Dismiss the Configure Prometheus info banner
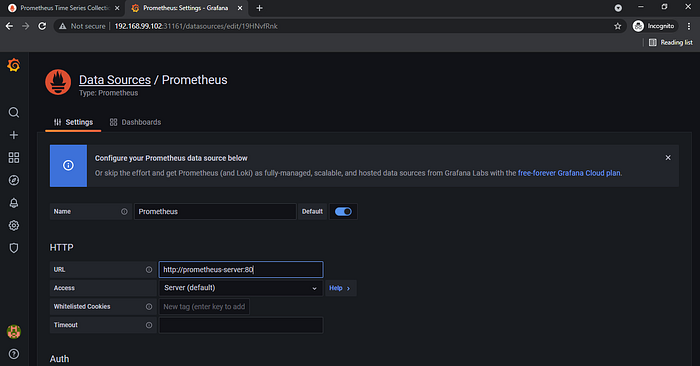Viewport: 700px width, 366px height. [668, 158]
